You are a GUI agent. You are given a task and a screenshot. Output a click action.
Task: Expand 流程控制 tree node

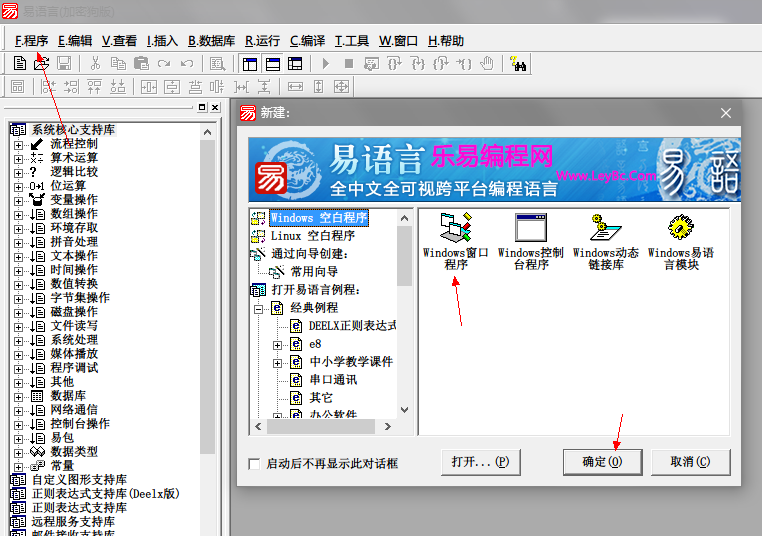[x=18, y=145]
